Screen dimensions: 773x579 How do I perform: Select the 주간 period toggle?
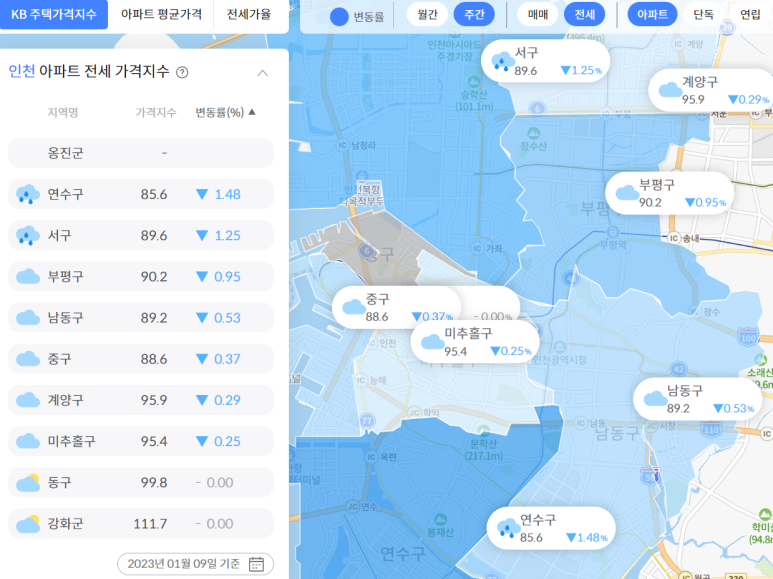474,14
